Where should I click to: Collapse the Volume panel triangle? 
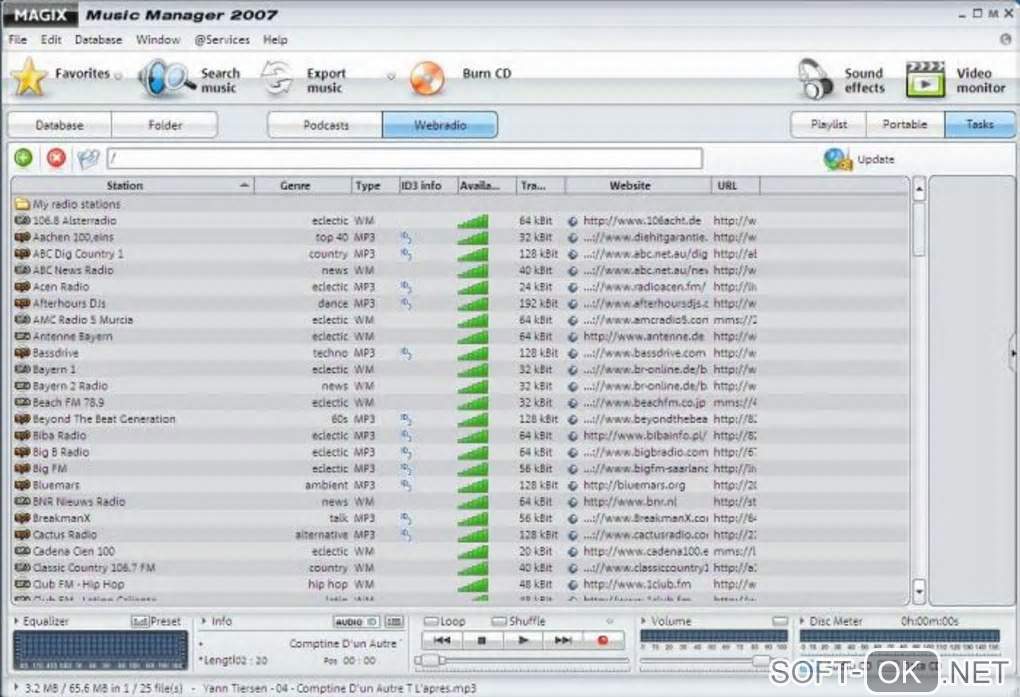(x=643, y=622)
